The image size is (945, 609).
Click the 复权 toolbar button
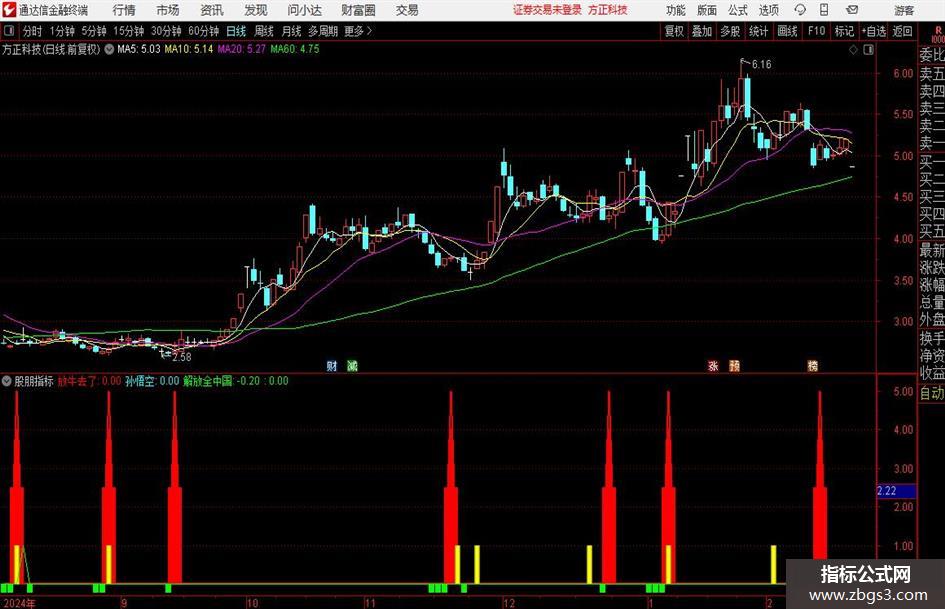674,31
